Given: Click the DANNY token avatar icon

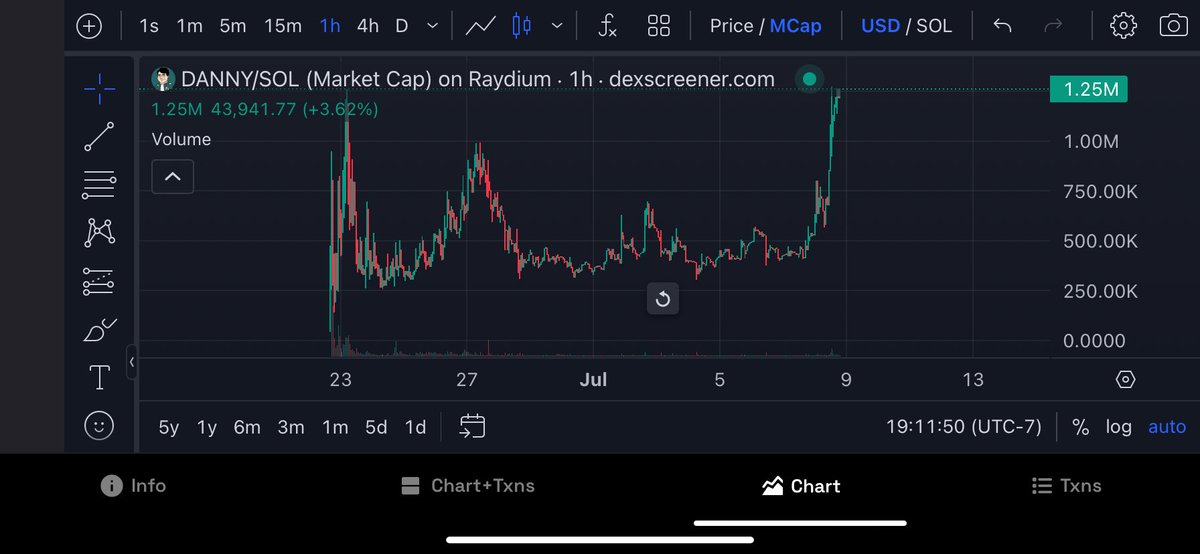Looking at the screenshot, I should pos(162,79).
